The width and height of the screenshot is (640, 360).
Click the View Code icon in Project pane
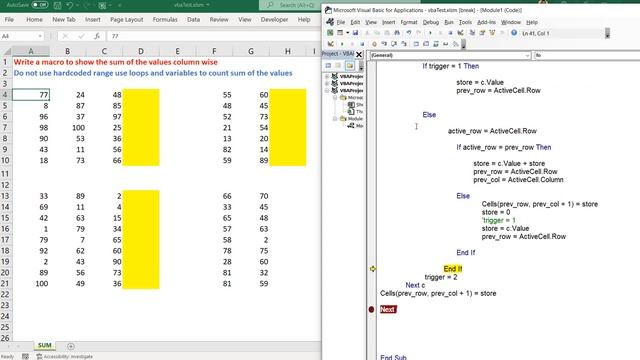(x=328, y=65)
